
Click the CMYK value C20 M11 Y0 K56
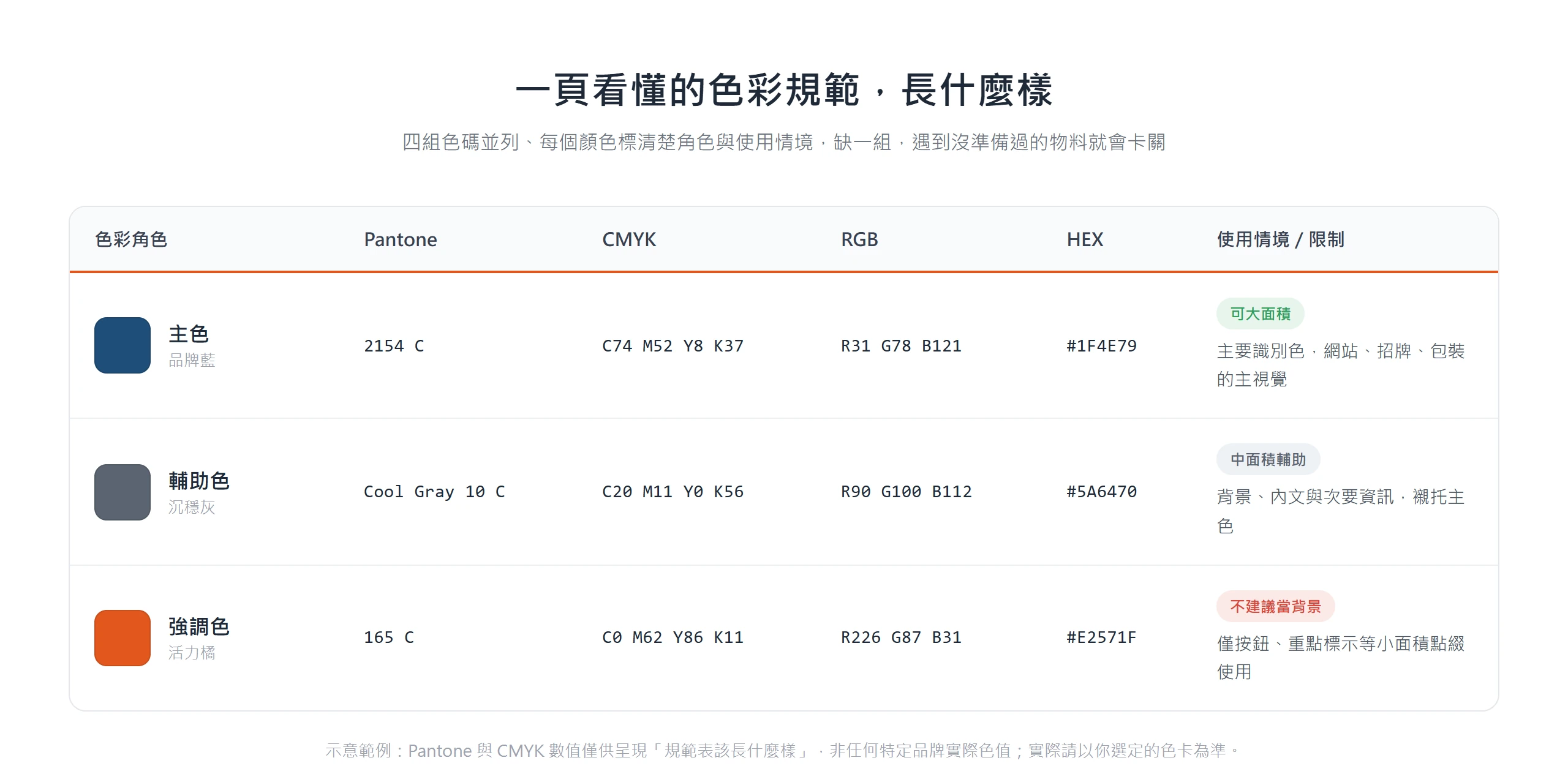click(673, 492)
